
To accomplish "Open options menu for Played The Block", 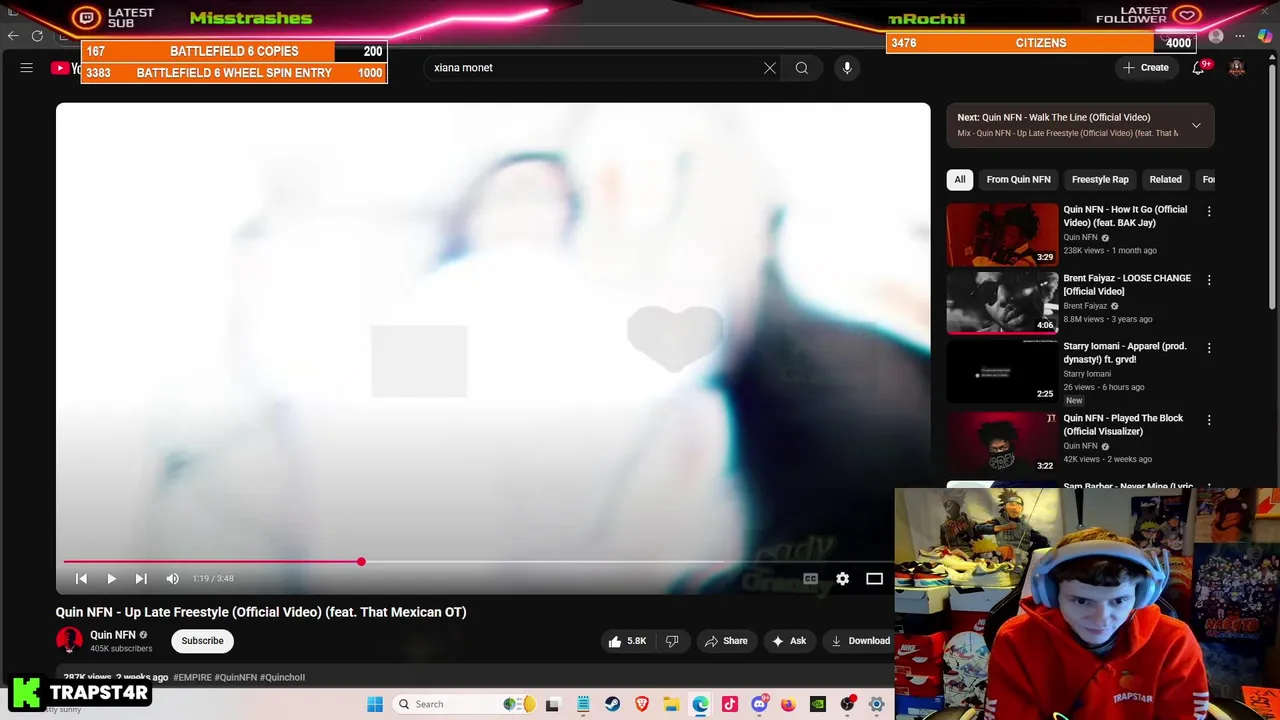I will (1209, 420).
